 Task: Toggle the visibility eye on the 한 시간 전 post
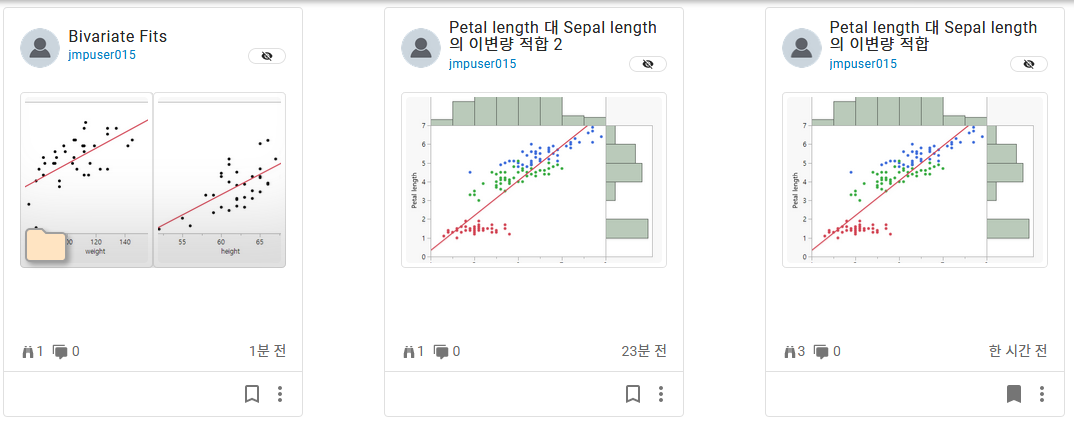1029,64
